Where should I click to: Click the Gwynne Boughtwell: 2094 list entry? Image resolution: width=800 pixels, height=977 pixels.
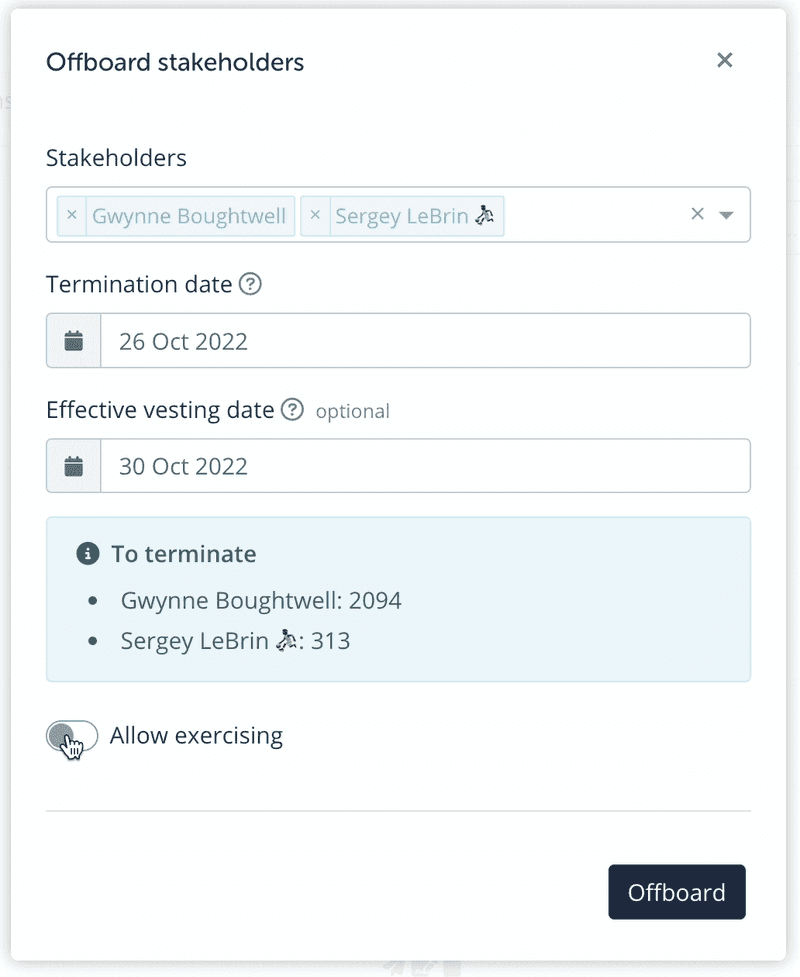click(260, 601)
